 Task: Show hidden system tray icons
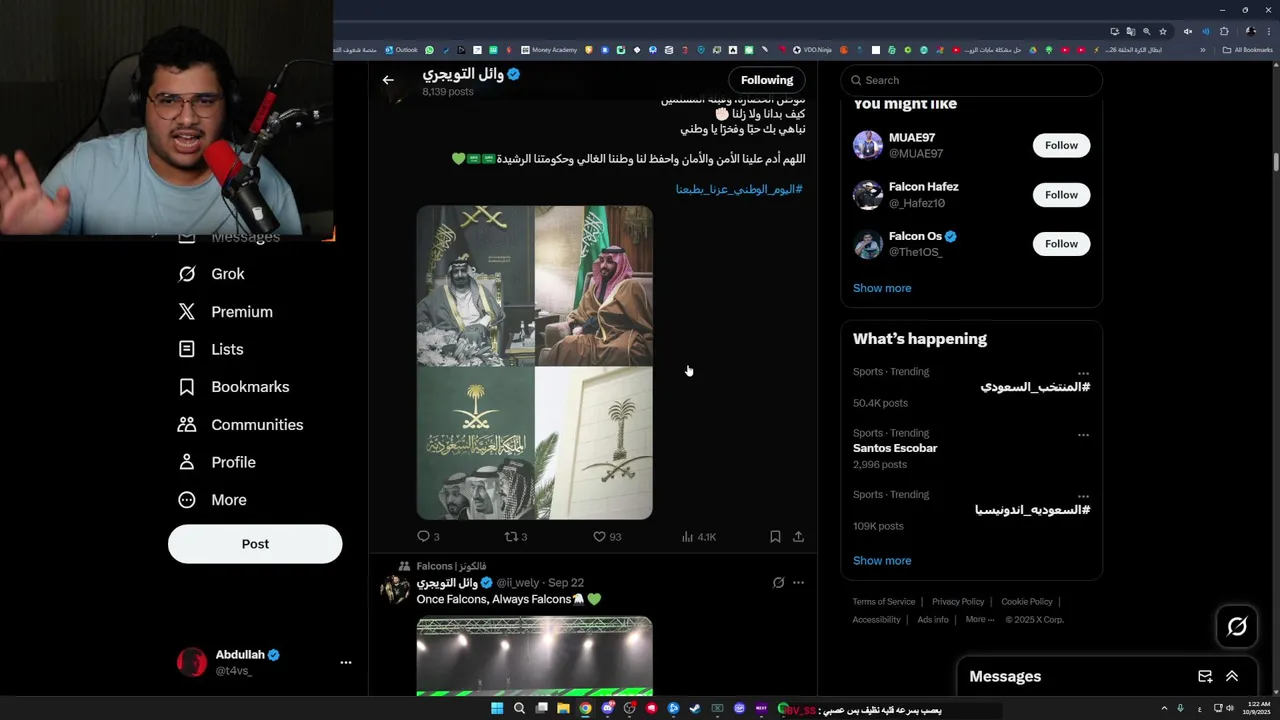(x=1164, y=709)
